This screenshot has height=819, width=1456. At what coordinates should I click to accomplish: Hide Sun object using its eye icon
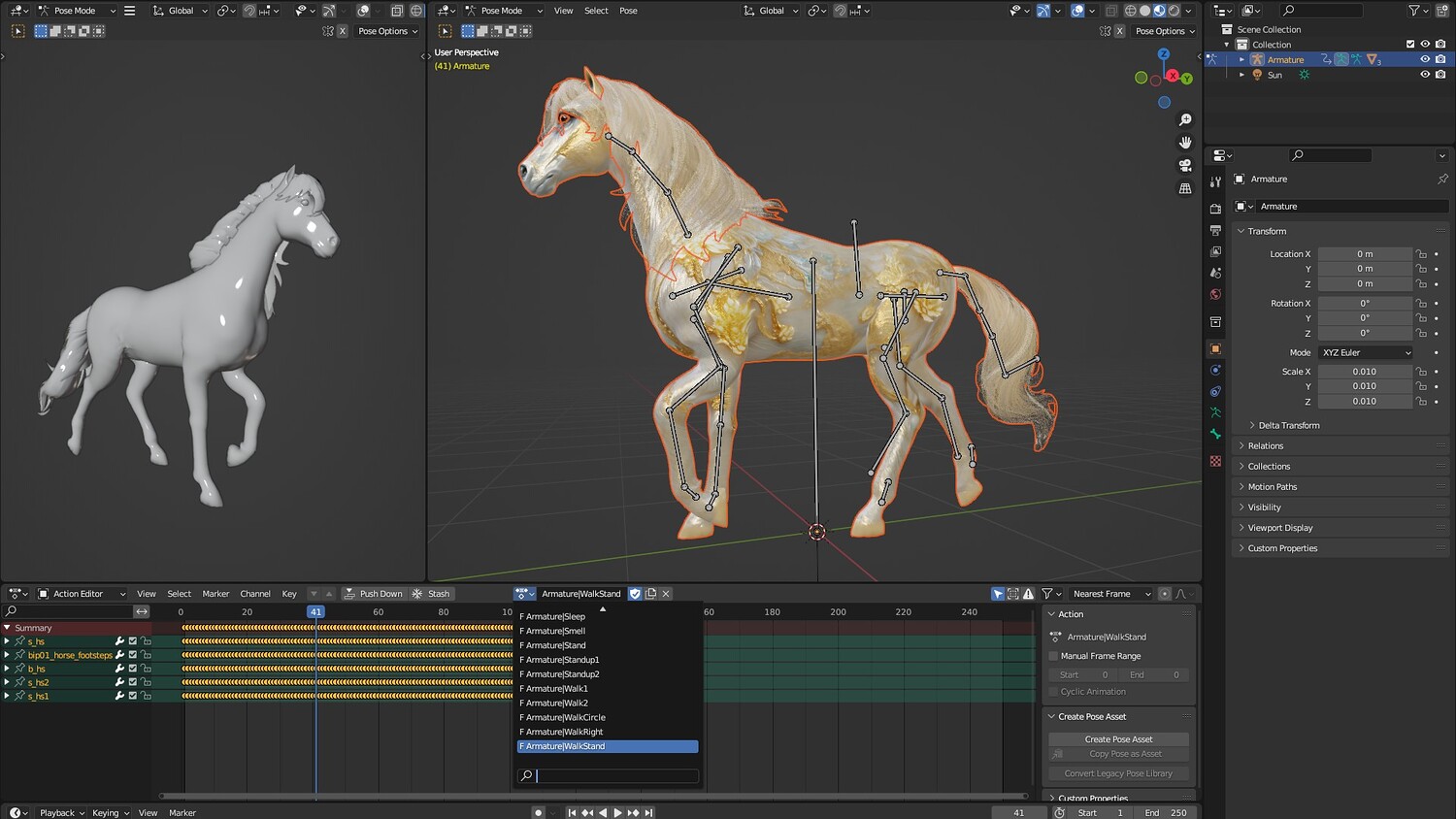[1425, 75]
